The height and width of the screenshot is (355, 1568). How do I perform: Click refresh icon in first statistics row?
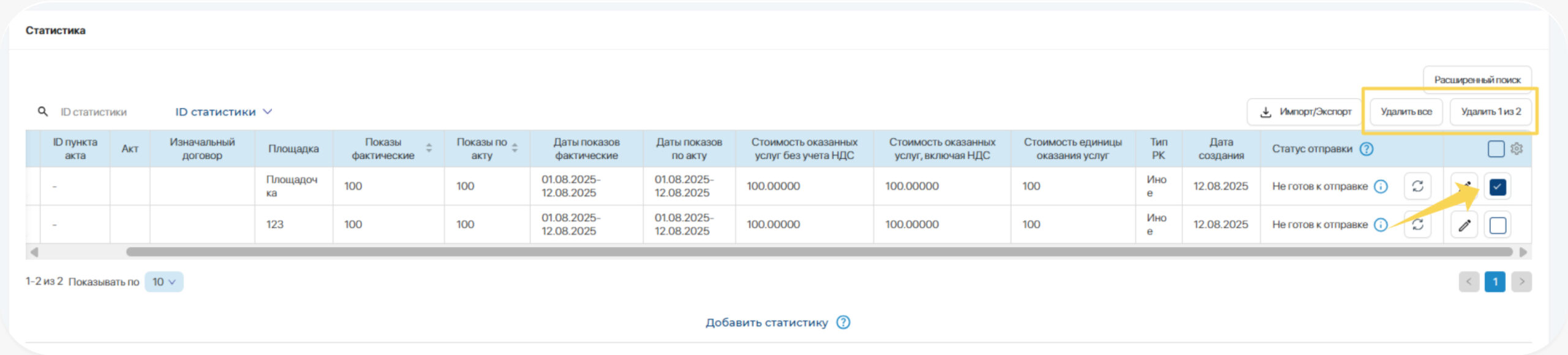click(x=1417, y=186)
